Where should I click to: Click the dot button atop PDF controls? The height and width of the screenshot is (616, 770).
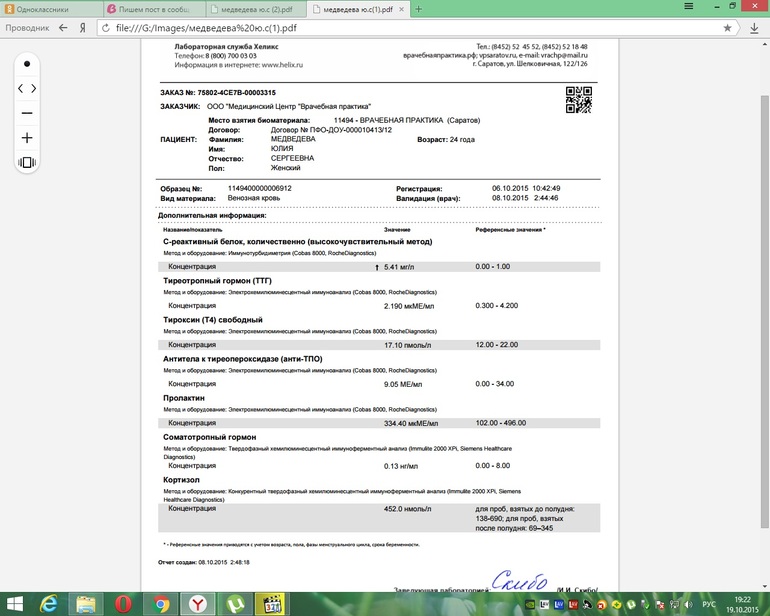[27, 64]
